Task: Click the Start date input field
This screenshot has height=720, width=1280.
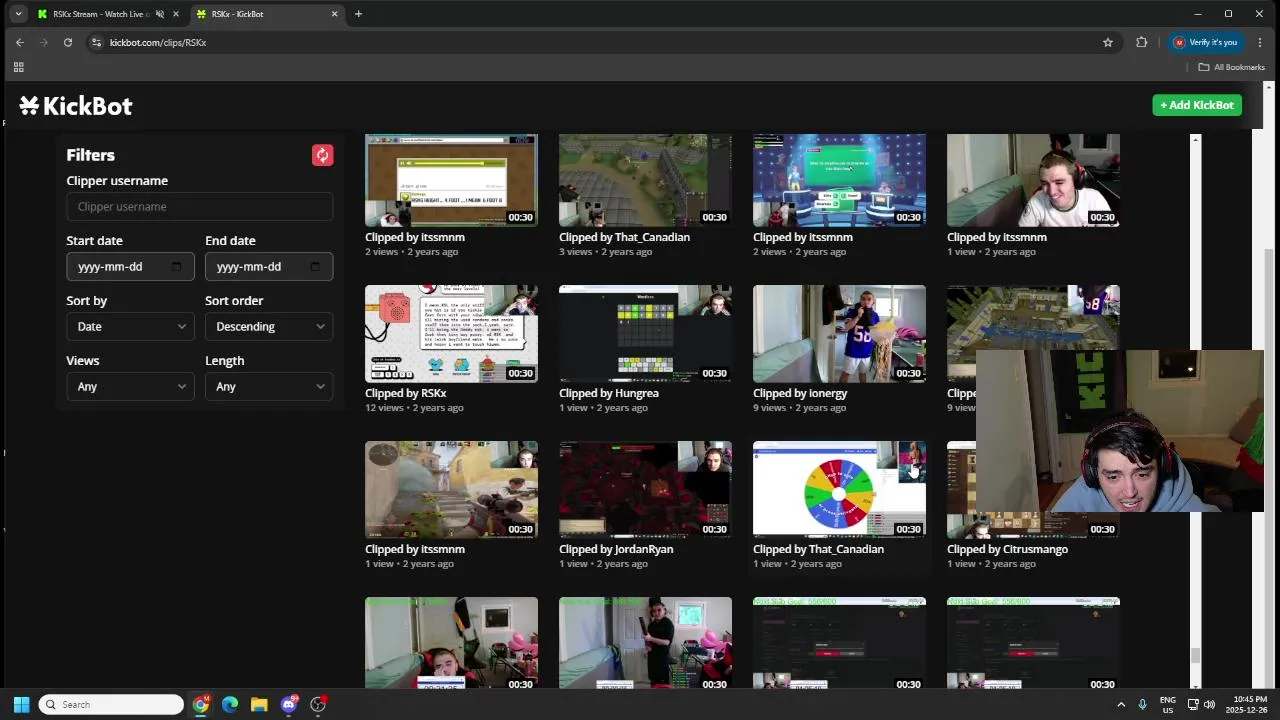Action: pos(130,267)
